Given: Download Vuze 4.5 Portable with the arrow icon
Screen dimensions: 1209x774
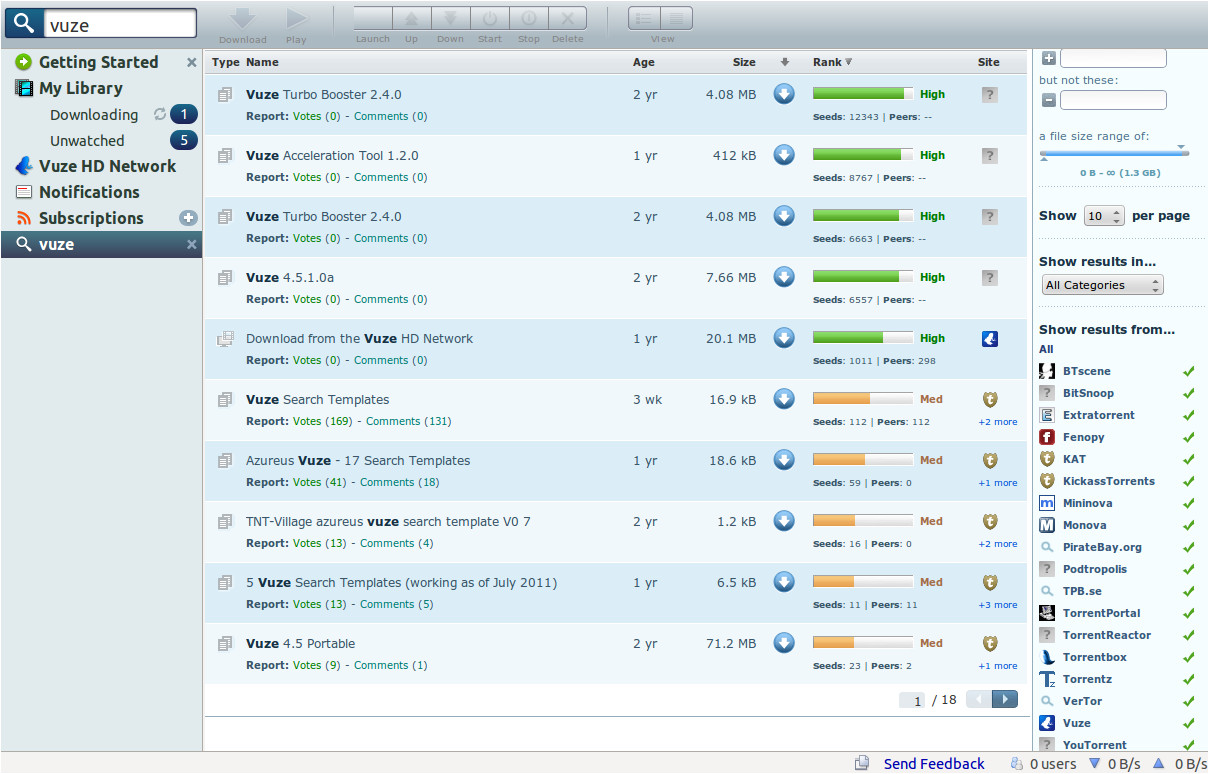Looking at the screenshot, I should (784, 643).
